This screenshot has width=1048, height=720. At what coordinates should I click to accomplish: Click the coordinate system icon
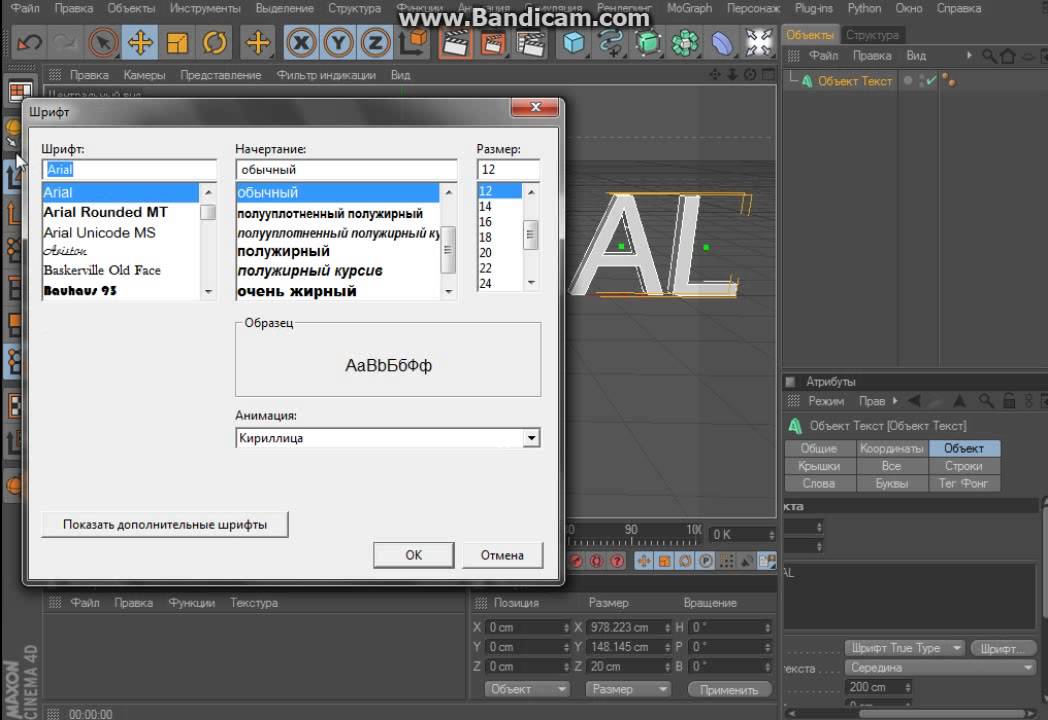click(x=414, y=42)
